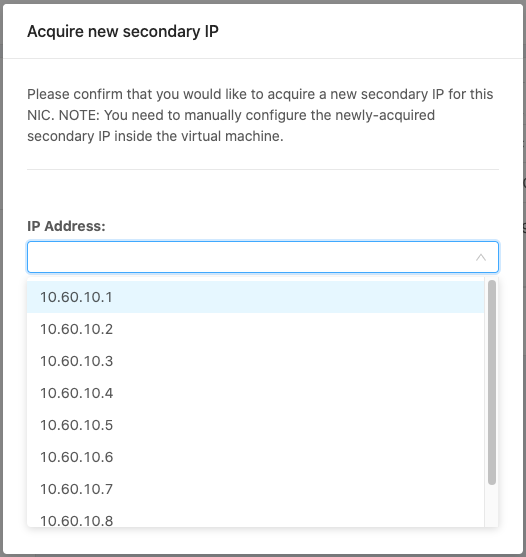The width and height of the screenshot is (526, 557).
Task: Choose 10.60.10.2 from the list
Action: (x=256, y=329)
